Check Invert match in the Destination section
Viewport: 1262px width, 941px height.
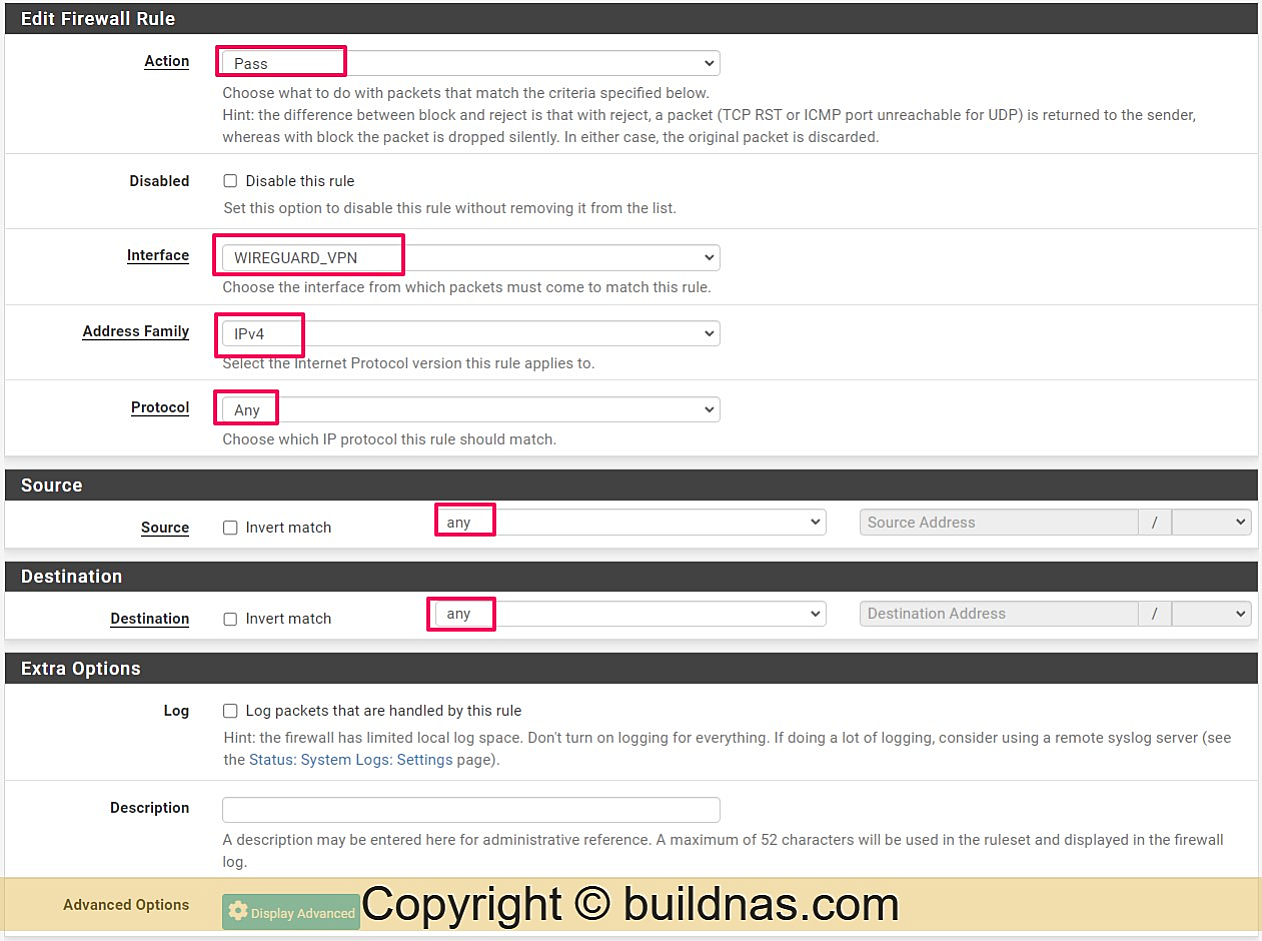tap(230, 619)
